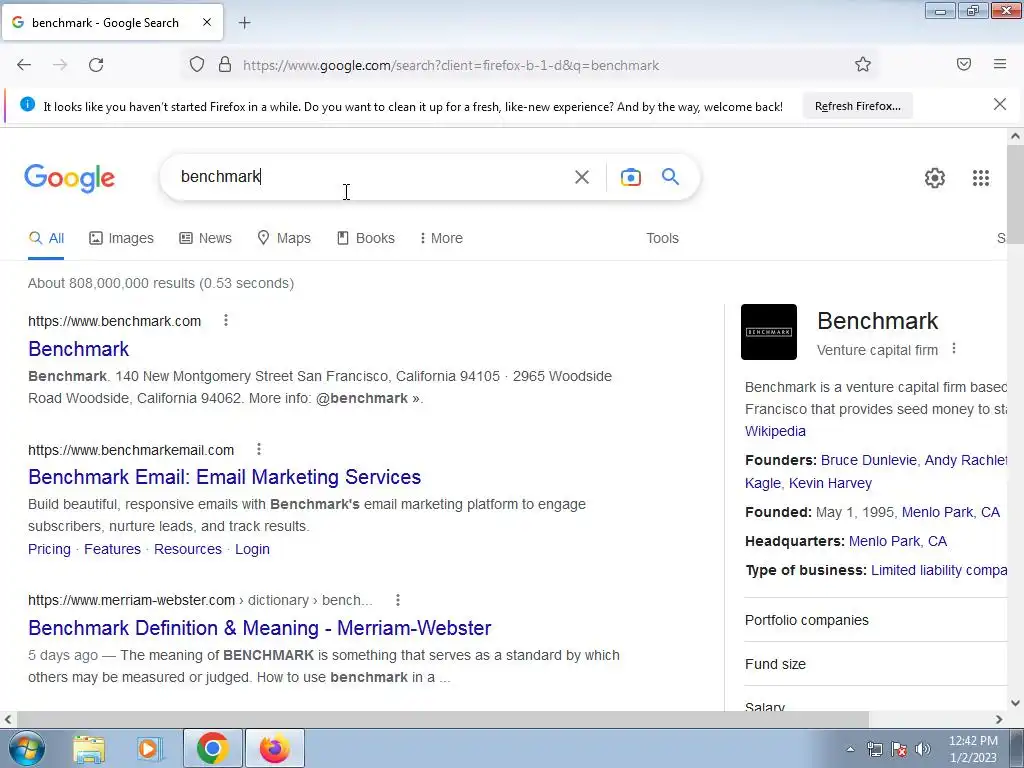1024x768 pixels.
Task: Reload the current page
Action: [x=96, y=65]
